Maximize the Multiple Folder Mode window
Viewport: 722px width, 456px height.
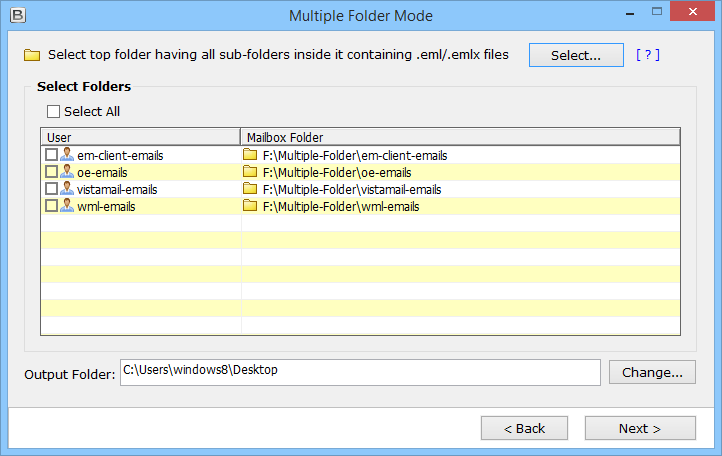tap(657, 12)
